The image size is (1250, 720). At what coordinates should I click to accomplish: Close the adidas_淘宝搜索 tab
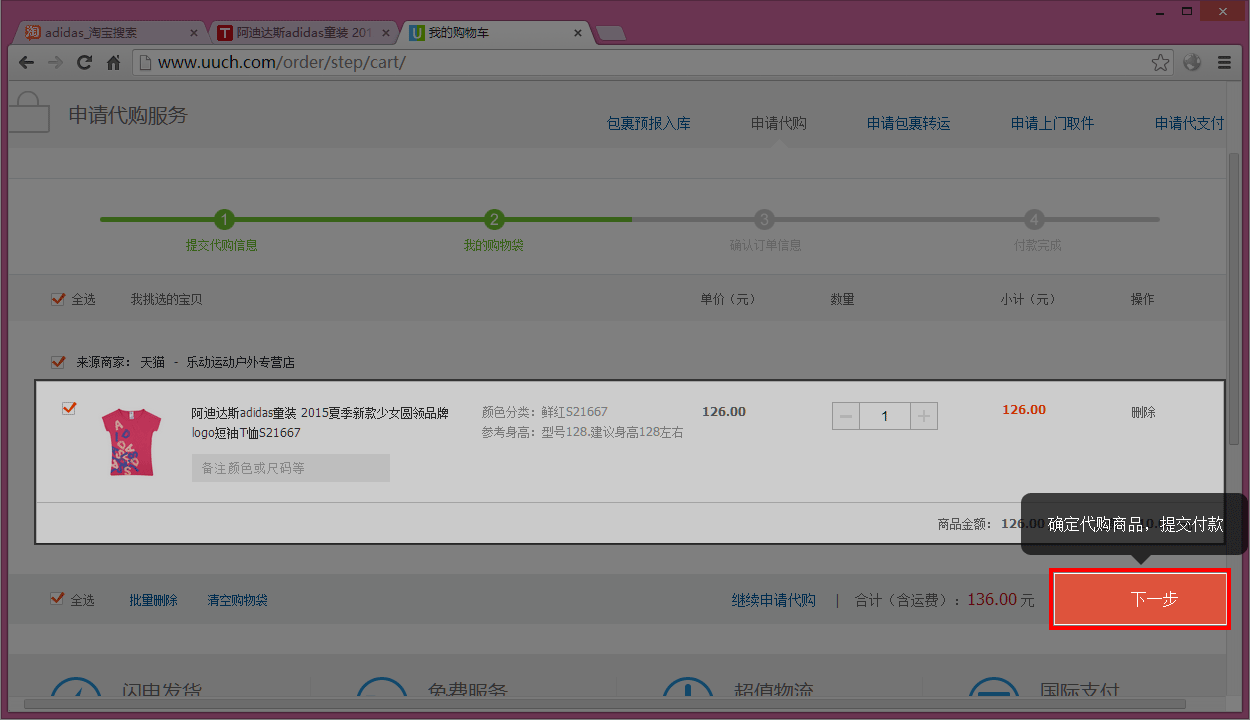pos(194,33)
